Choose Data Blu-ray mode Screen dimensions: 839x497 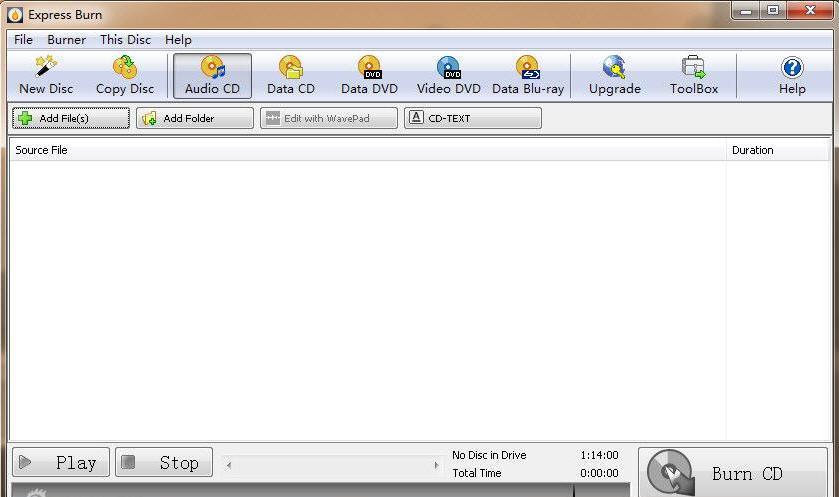click(528, 76)
